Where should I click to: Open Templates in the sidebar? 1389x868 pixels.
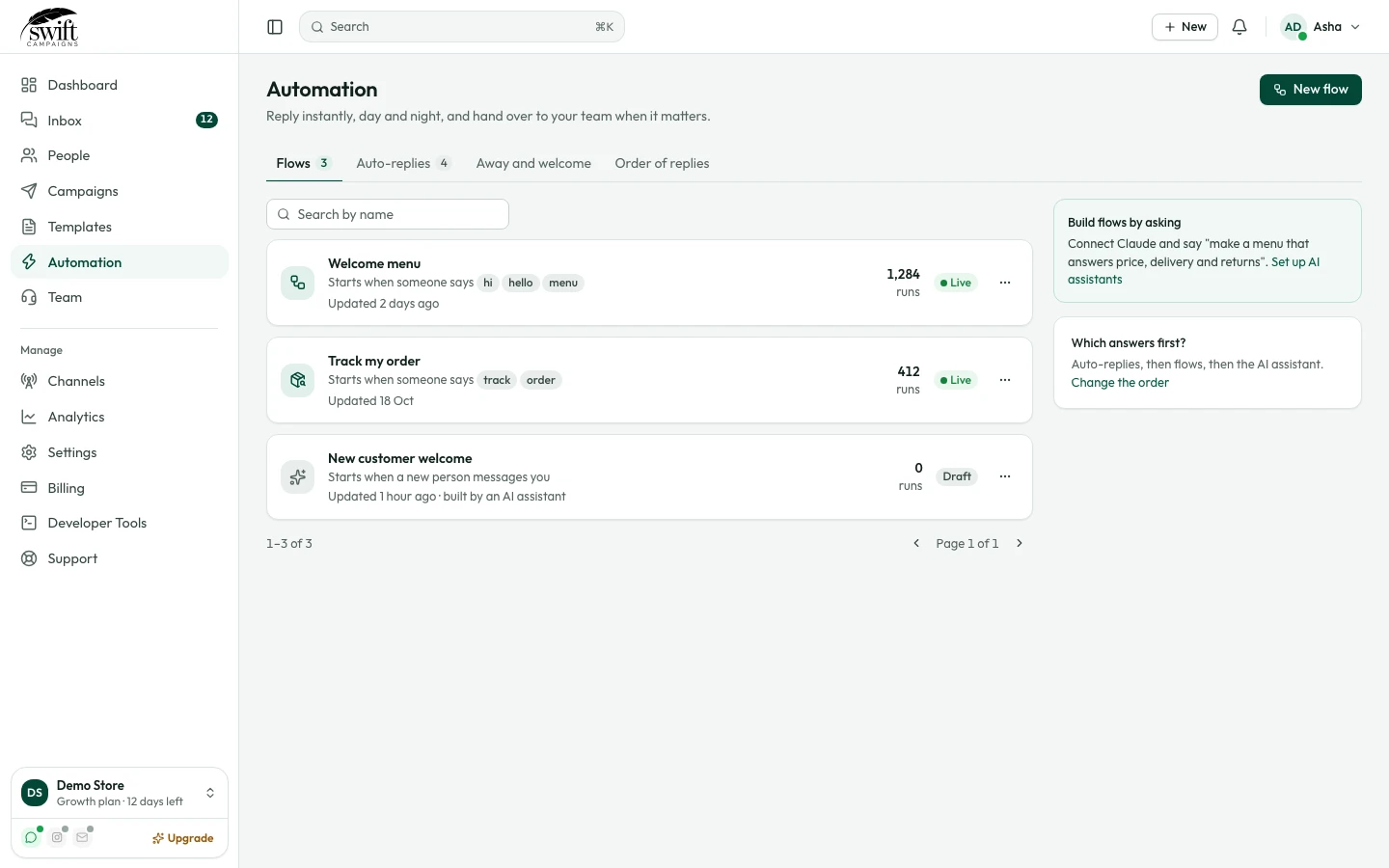tap(120, 227)
